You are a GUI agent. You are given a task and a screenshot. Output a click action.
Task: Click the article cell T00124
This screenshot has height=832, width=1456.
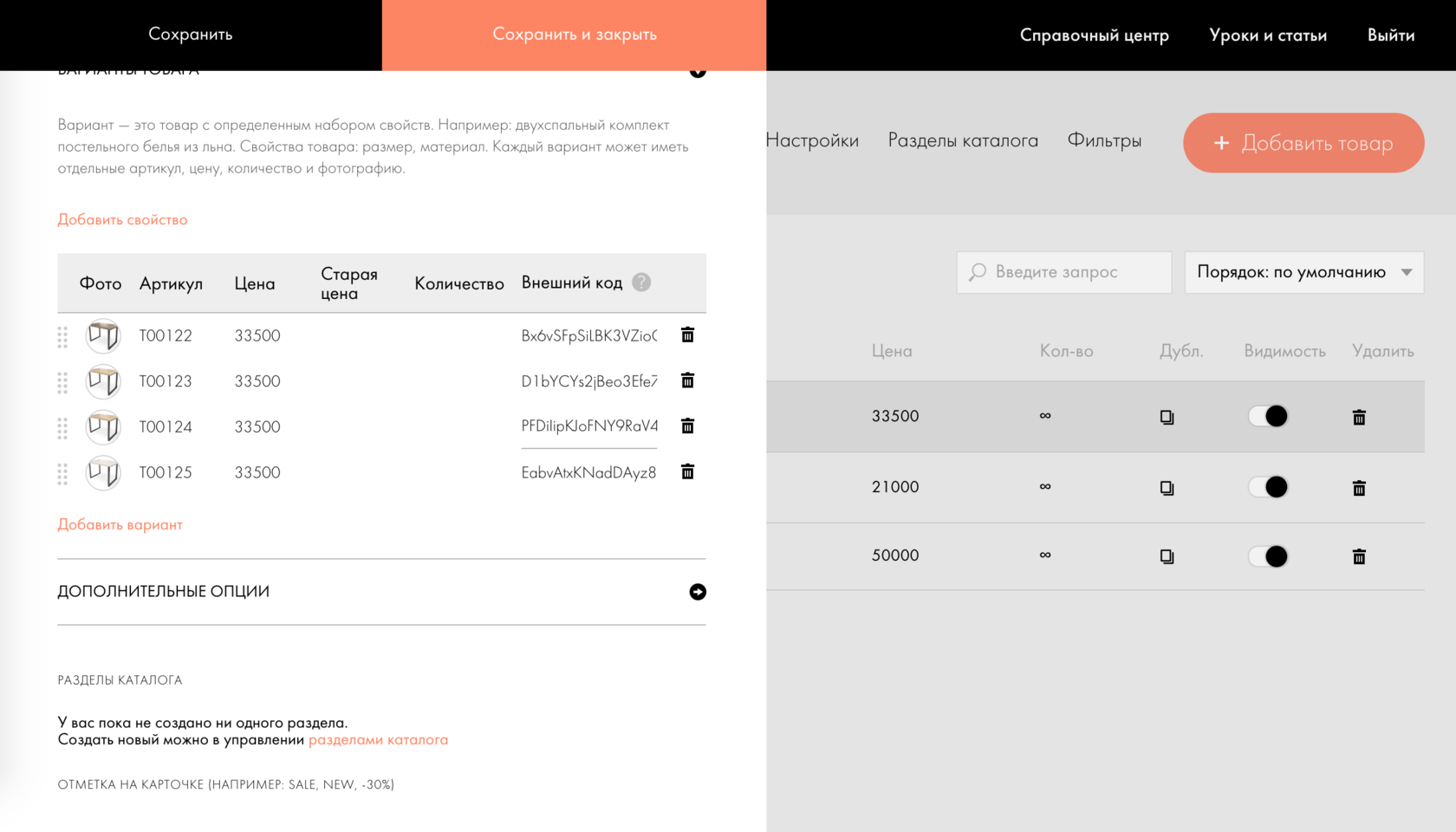click(x=166, y=427)
